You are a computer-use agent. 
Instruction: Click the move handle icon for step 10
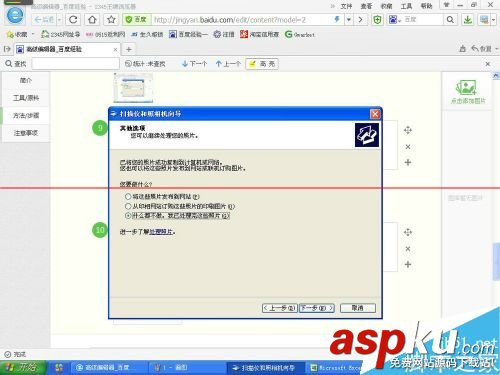(408, 232)
